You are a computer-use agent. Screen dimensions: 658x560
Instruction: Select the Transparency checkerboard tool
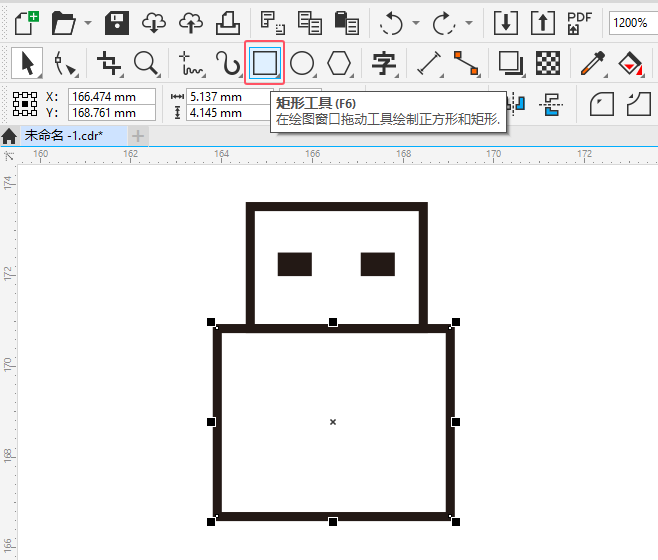pyautogui.click(x=548, y=63)
